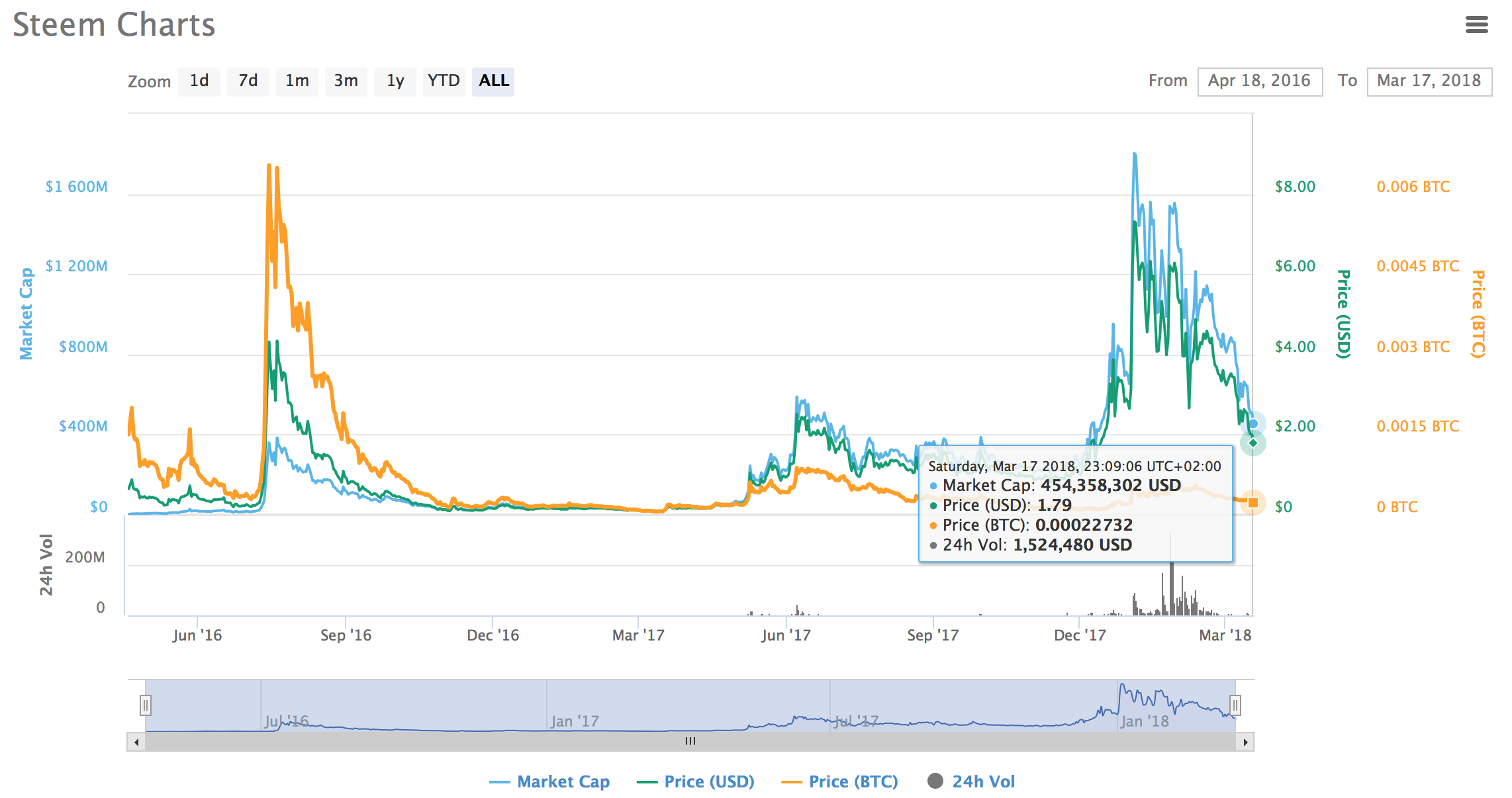Click the tooltip Market Cap value 454,358,302 USD
Image resolution: width=1512 pixels, height=798 pixels.
(x=1111, y=485)
